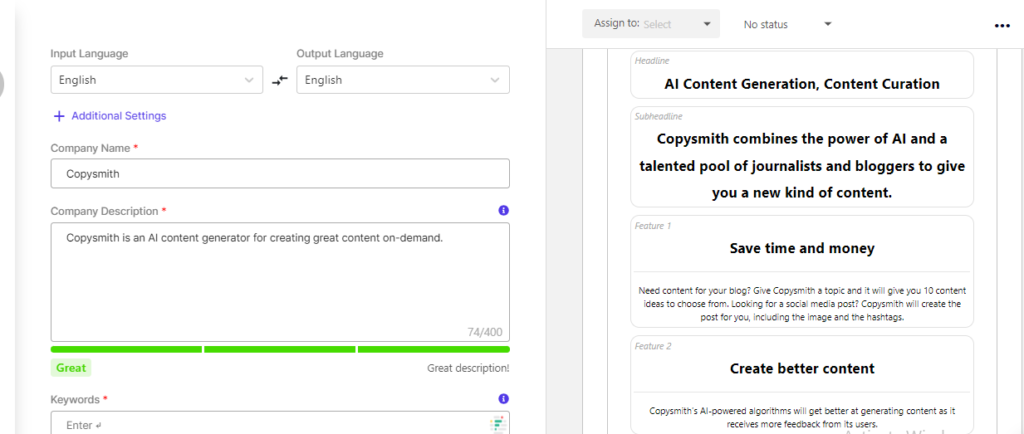Click the Company Name label
Viewport: 1024px width, 434px height.
pos(90,148)
